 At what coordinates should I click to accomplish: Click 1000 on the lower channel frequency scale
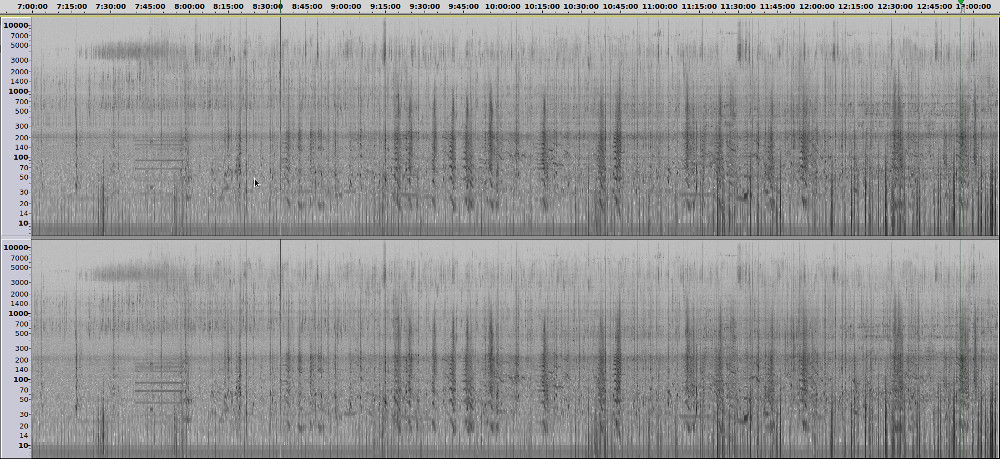click(19, 313)
